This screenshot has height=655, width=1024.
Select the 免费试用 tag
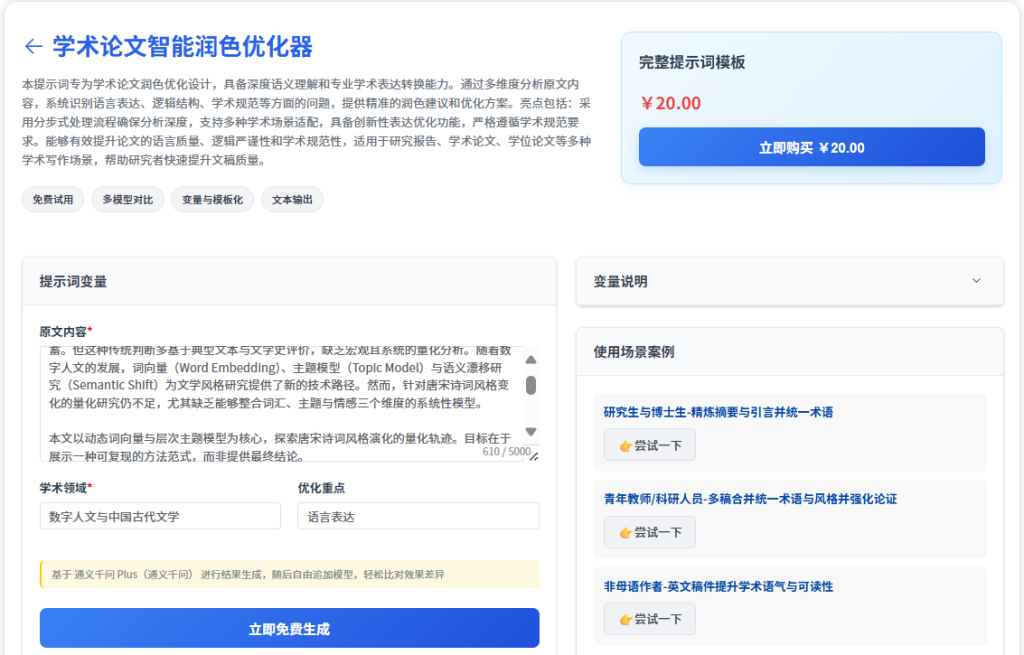[52, 200]
